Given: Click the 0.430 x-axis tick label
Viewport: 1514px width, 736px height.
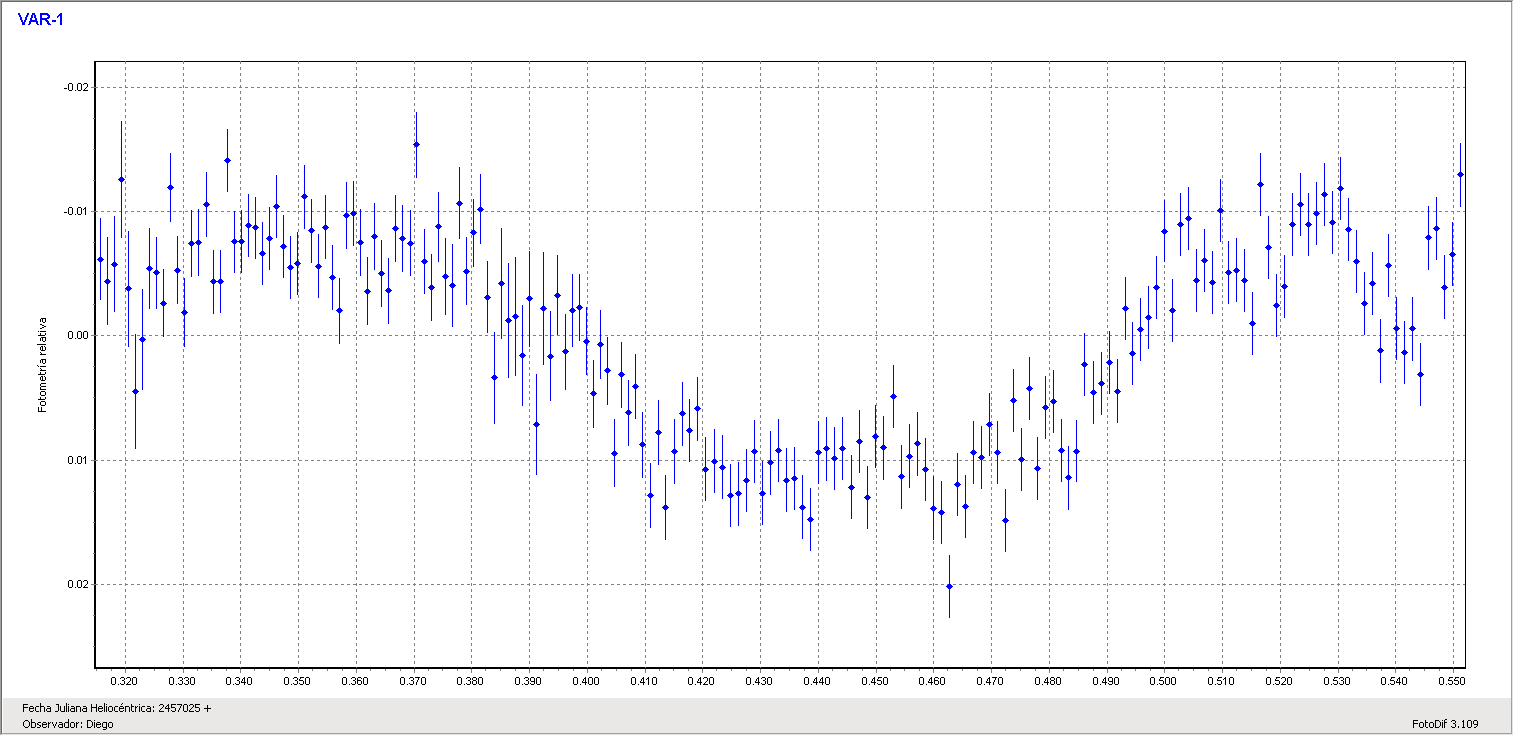Looking at the screenshot, I should click(x=759, y=681).
